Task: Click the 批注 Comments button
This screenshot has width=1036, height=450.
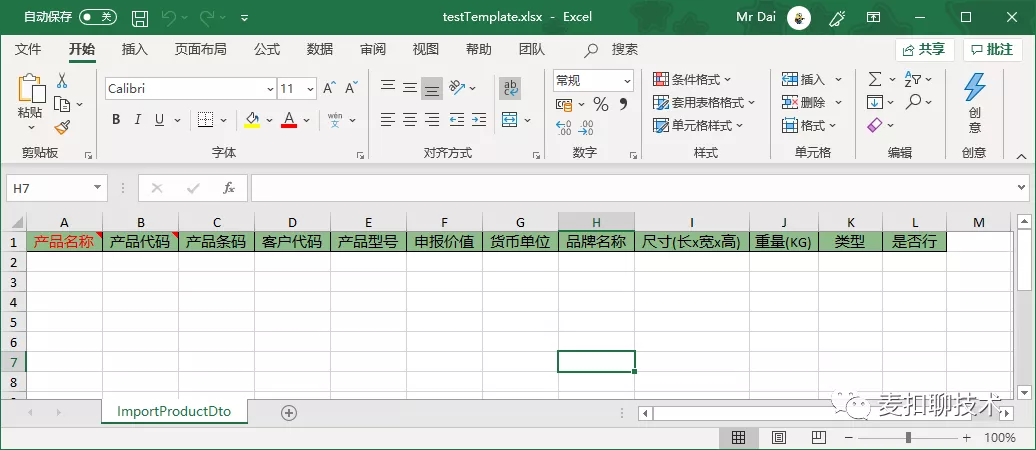Action: pos(992,50)
